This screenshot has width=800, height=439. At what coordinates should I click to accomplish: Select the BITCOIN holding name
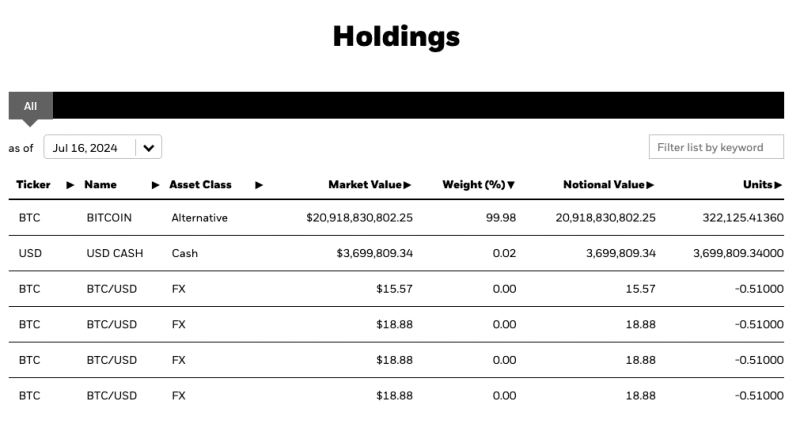tap(109, 217)
